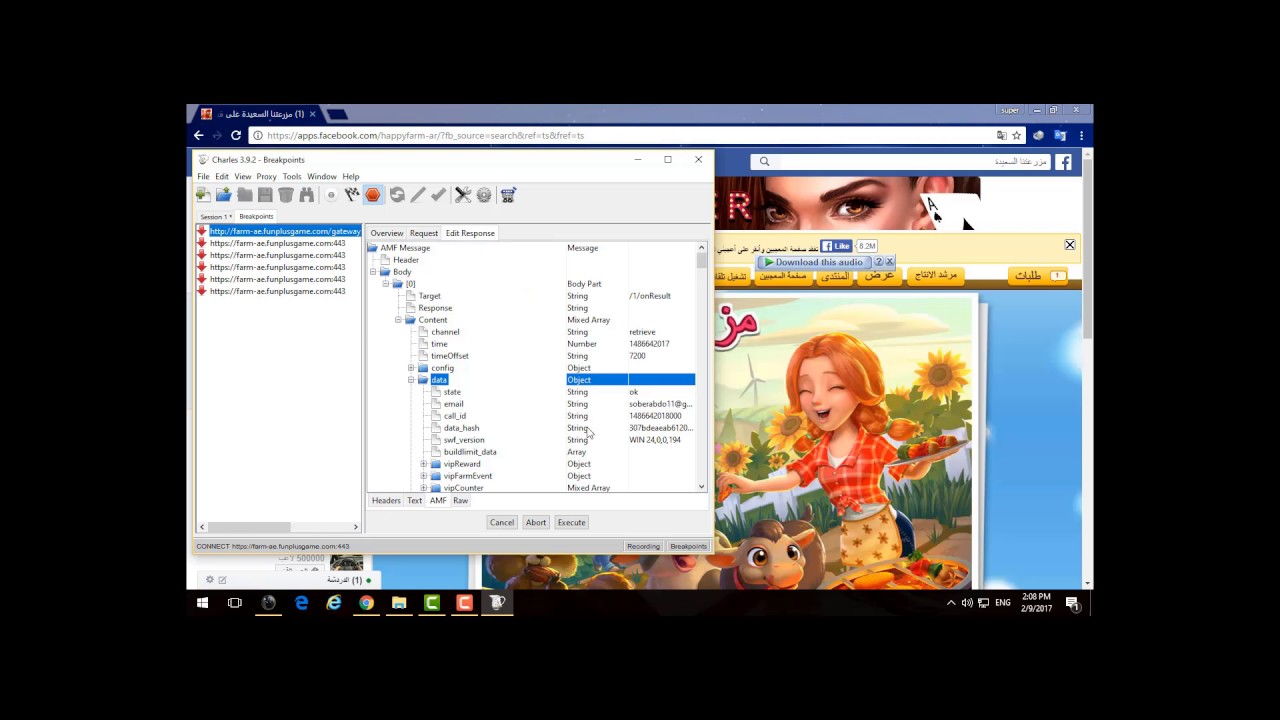Screen dimensions: 1280x720
Task: Open Chrome from the taskbar
Action: (366, 603)
